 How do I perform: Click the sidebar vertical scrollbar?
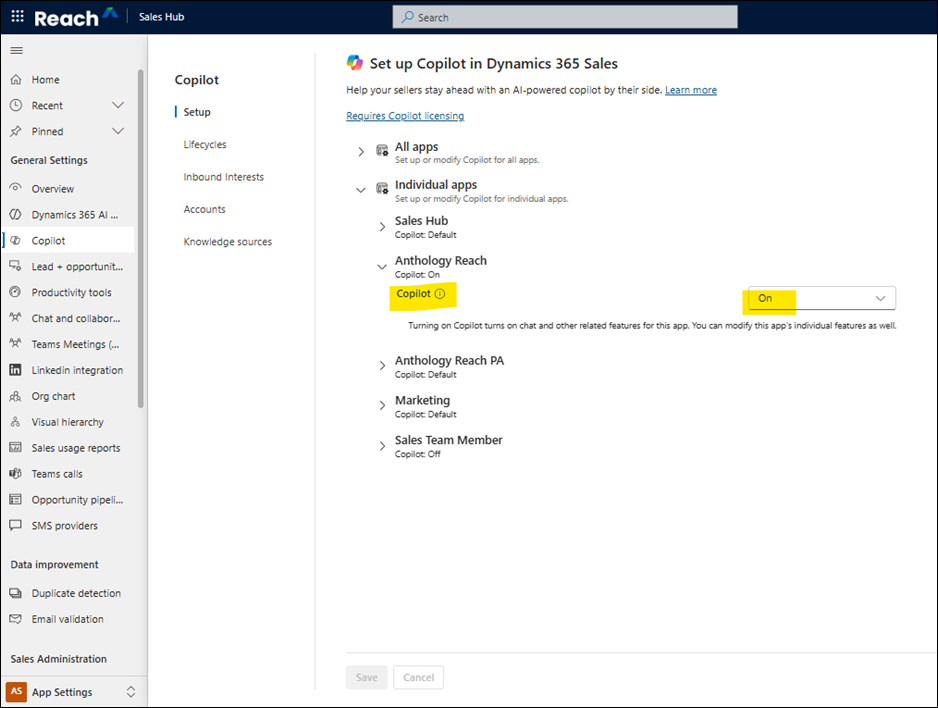click(x=141, y=239)
